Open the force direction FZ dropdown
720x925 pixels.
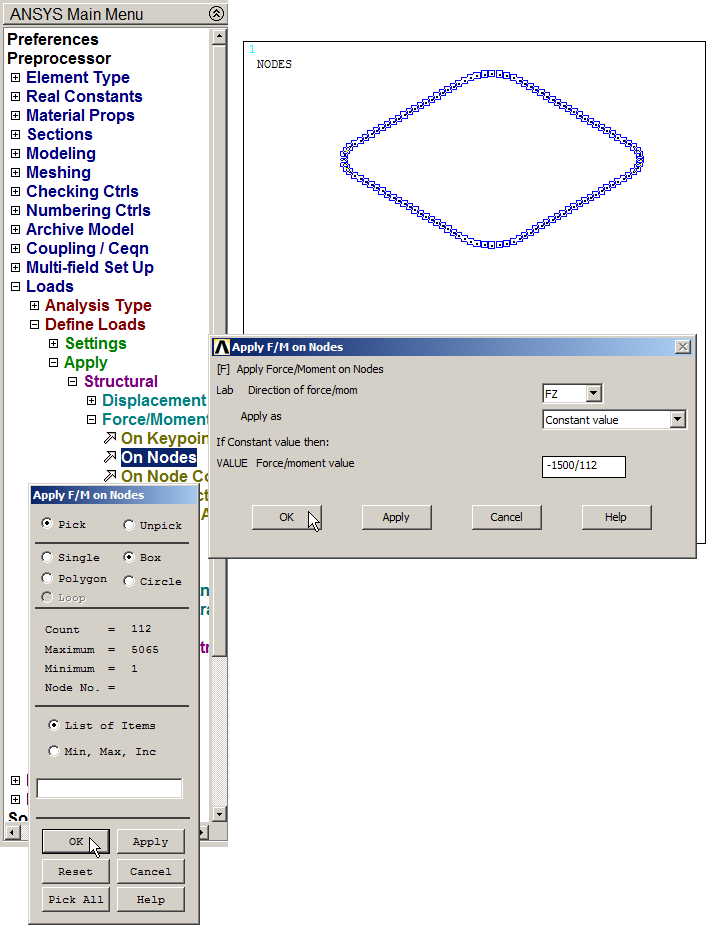pyautogui.click(x=593, y=394)
